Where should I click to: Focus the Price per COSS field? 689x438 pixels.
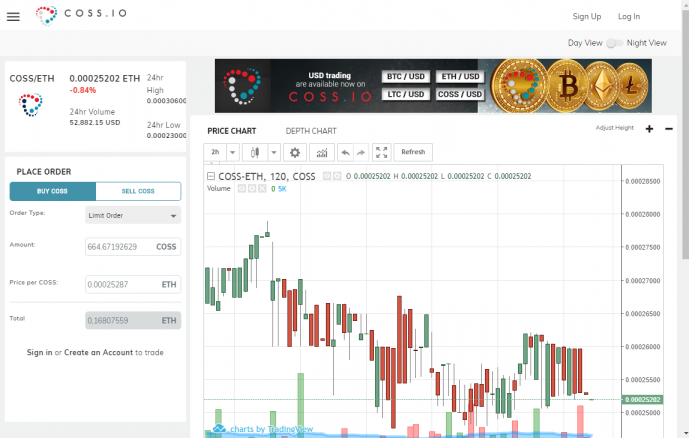pos(133,284)
